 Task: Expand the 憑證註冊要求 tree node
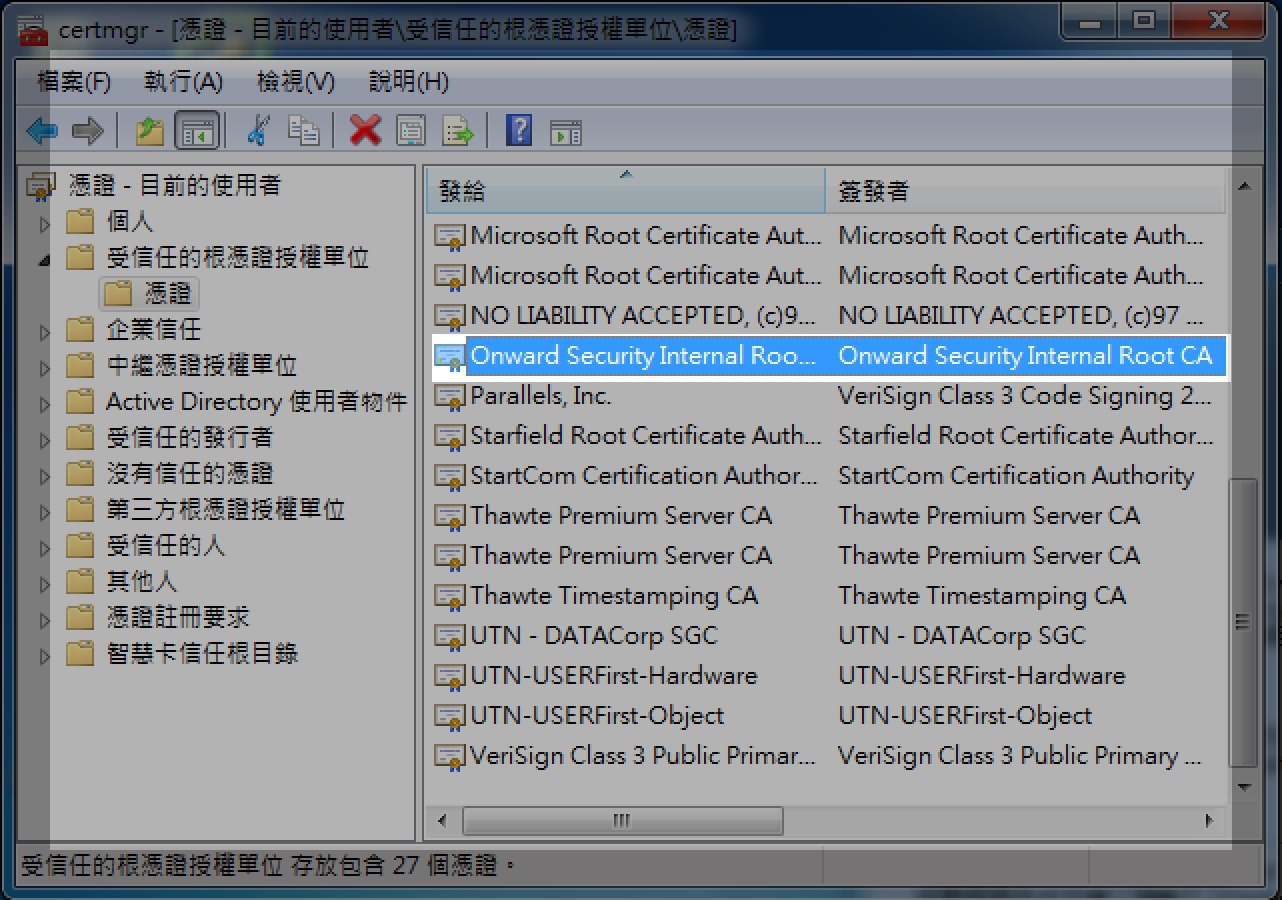point(45,620)
